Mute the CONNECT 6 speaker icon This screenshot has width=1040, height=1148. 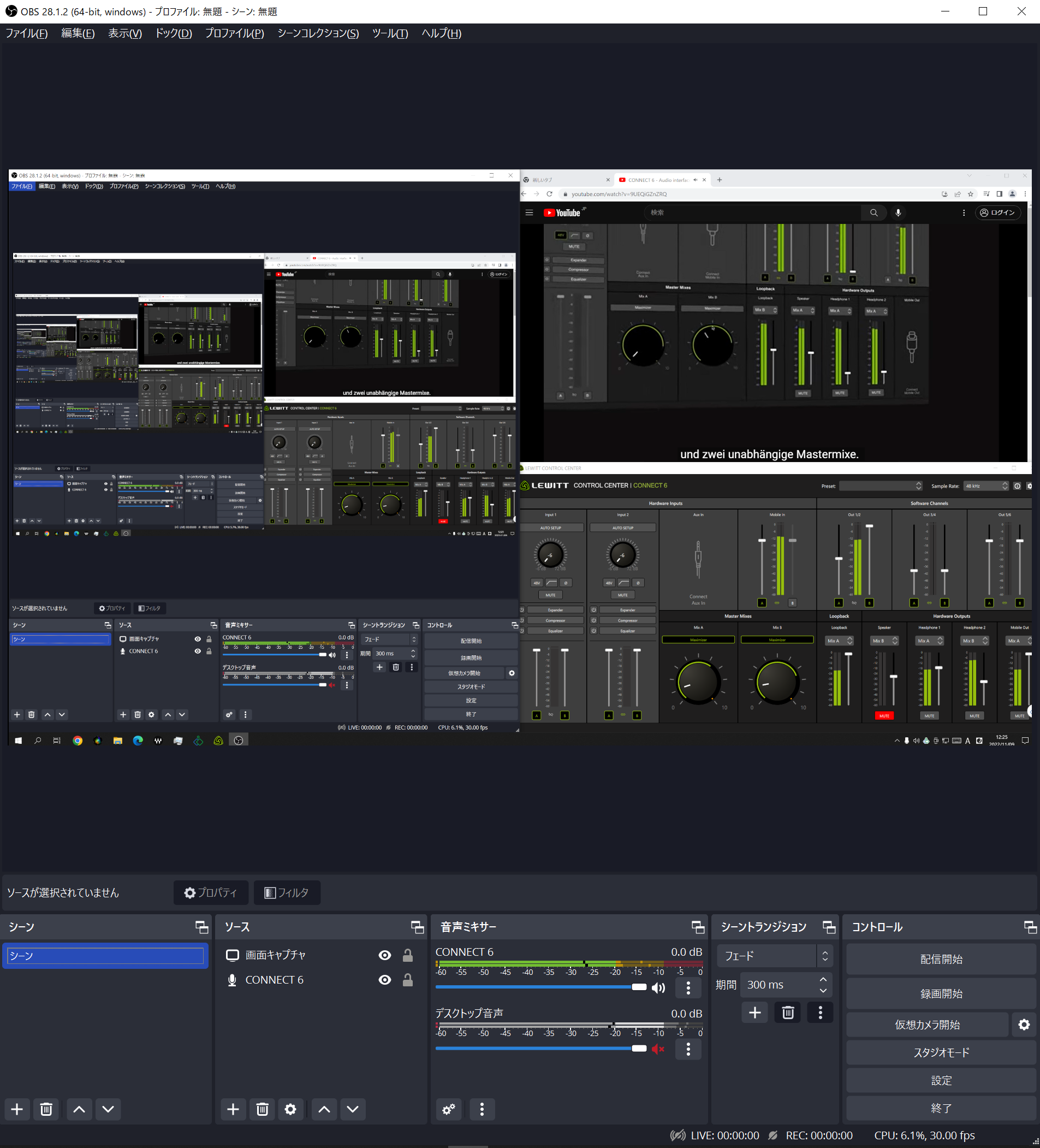coord(658,987)
